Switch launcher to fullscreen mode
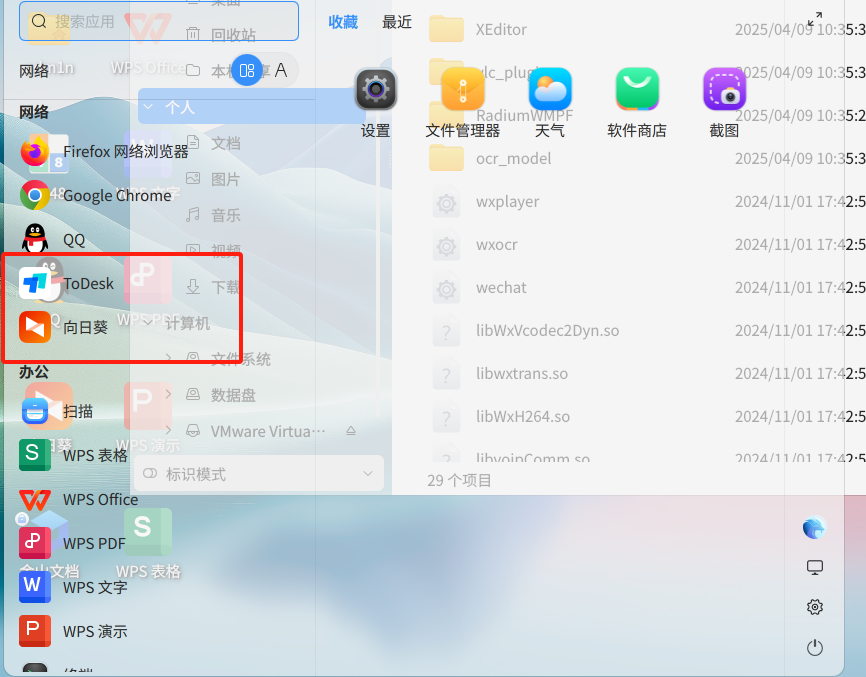The height and width of the screenshot is (677, 866). pos(815,19)
